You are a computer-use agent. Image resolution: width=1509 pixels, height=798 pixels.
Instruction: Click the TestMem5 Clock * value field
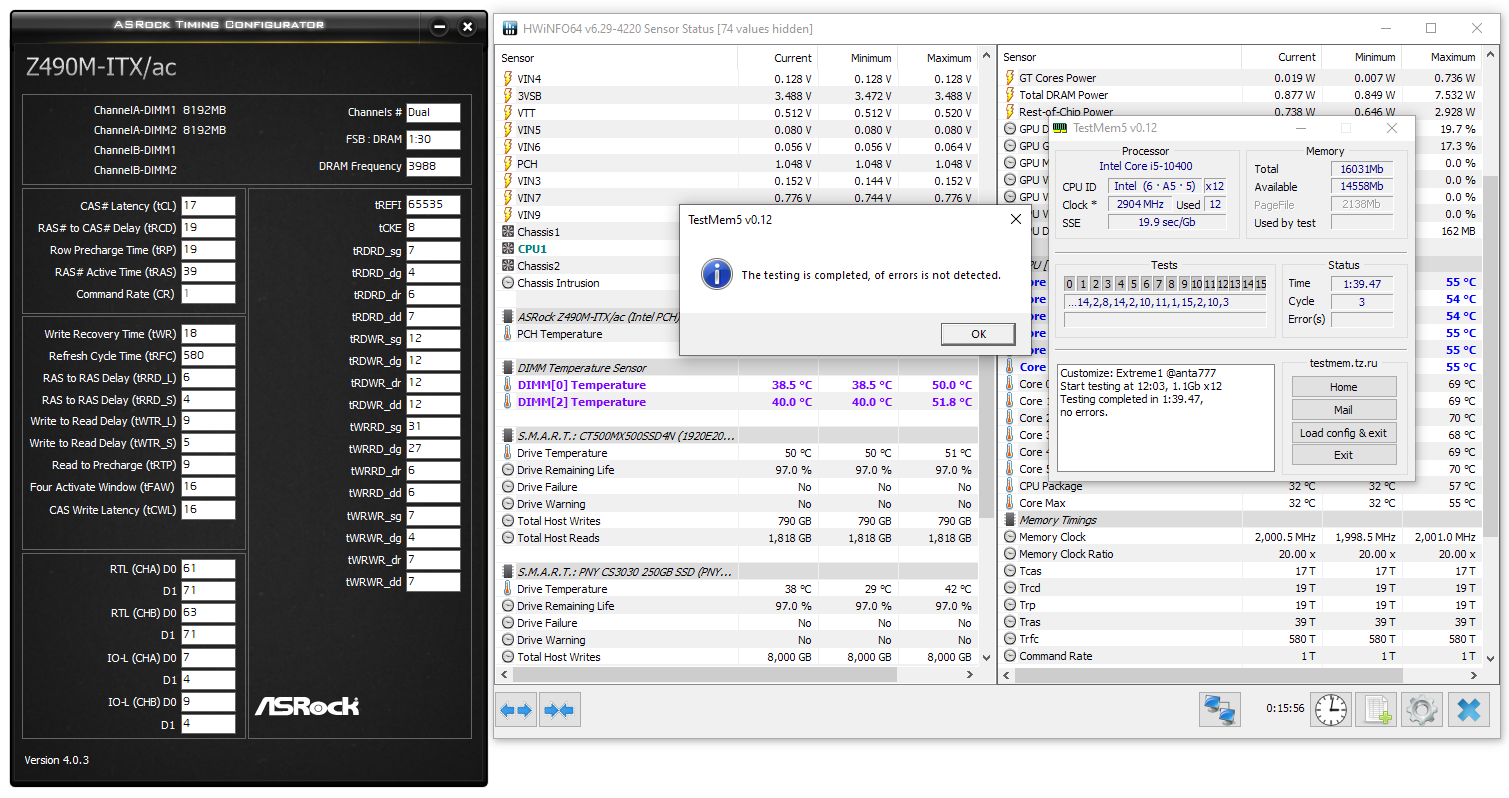pos(1138,204)
